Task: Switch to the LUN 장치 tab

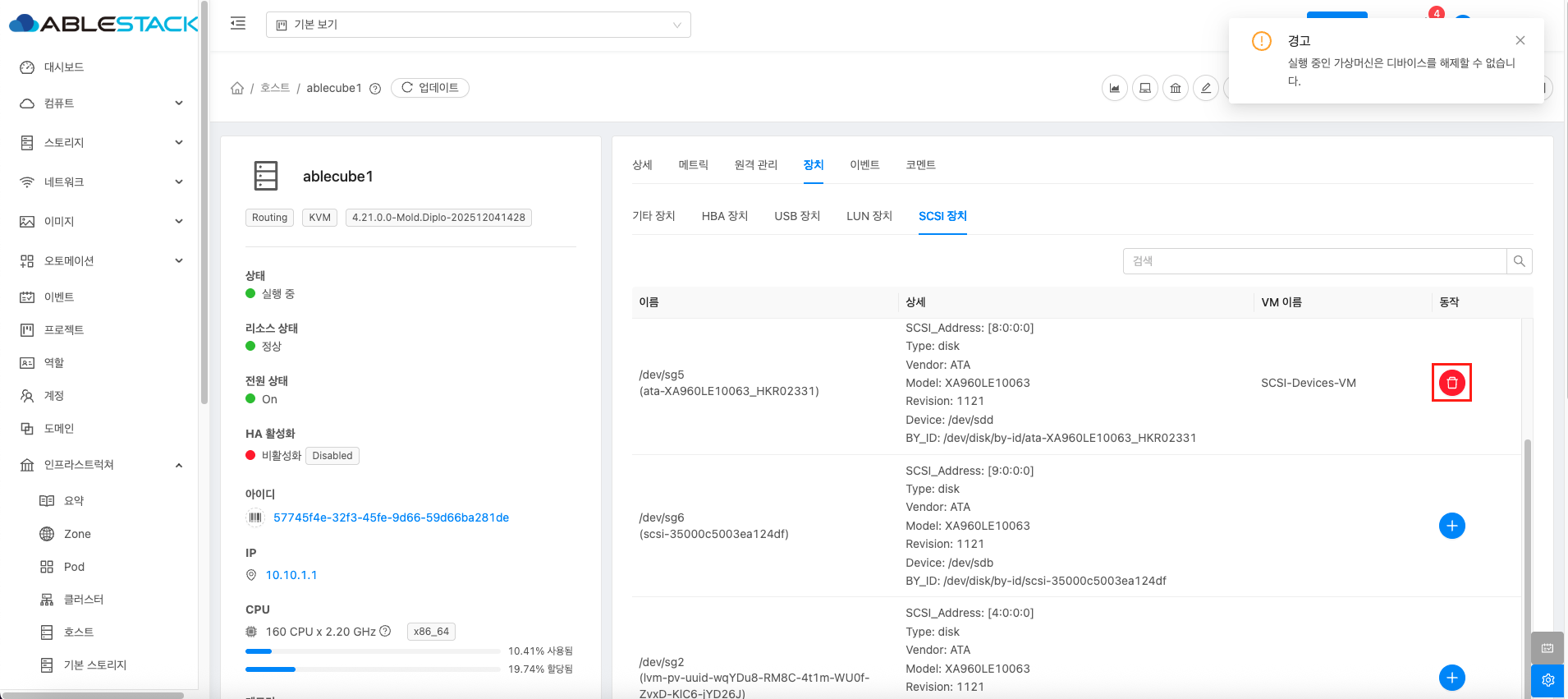Action: 869,216
